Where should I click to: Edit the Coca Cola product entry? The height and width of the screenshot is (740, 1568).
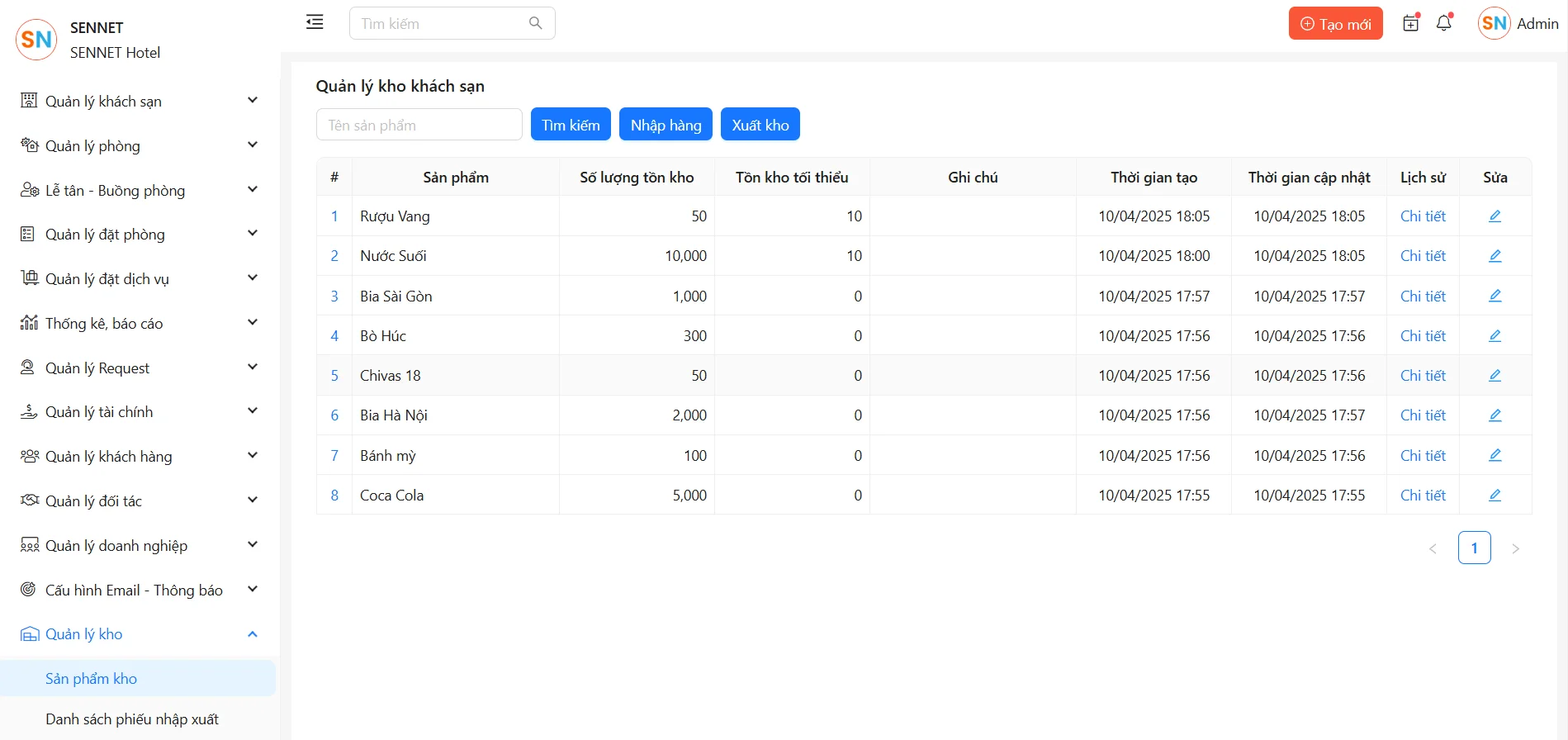(x=1495, y=496)
